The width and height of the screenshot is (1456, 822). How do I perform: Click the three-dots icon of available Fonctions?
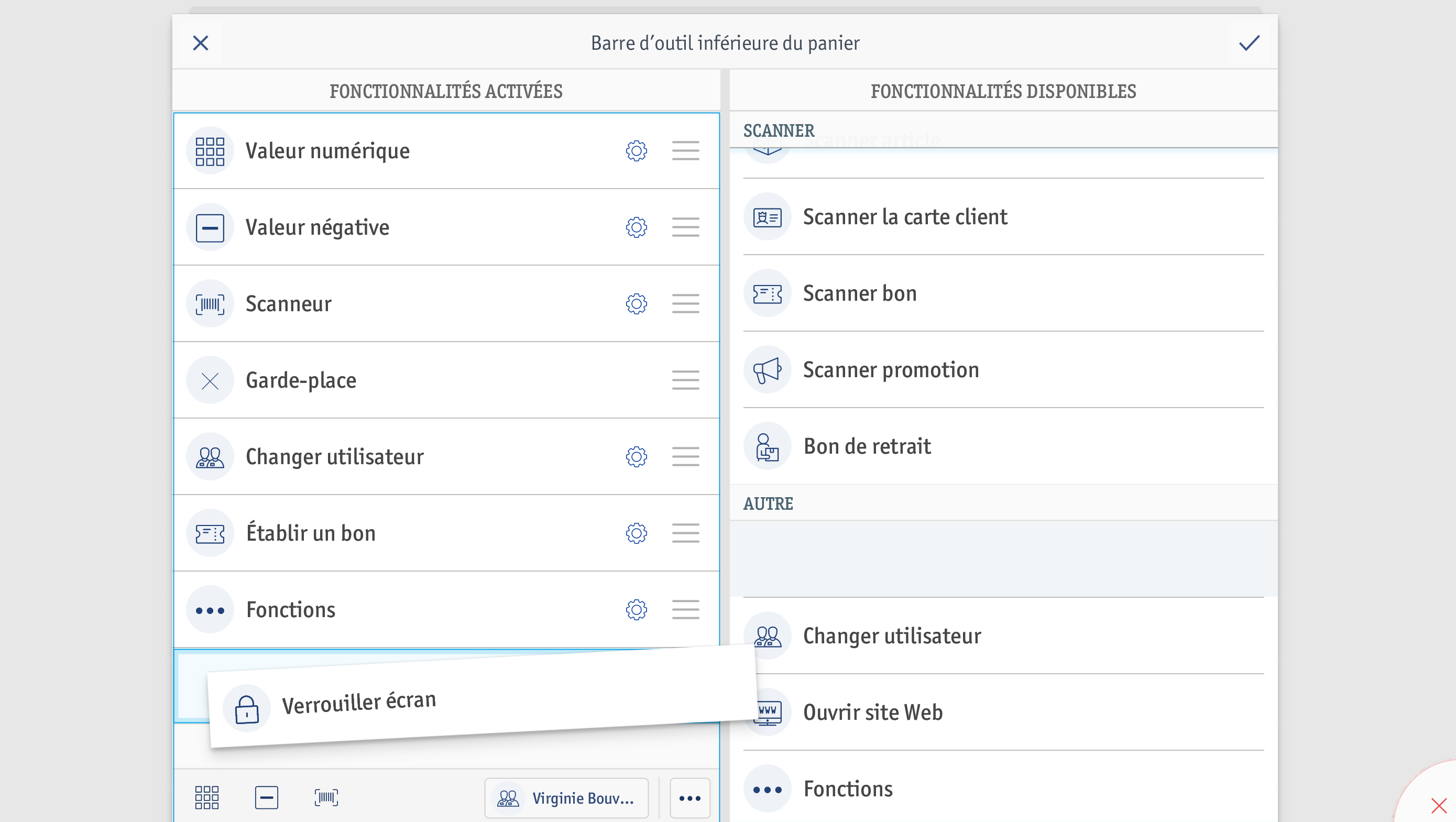click(767, 789)
